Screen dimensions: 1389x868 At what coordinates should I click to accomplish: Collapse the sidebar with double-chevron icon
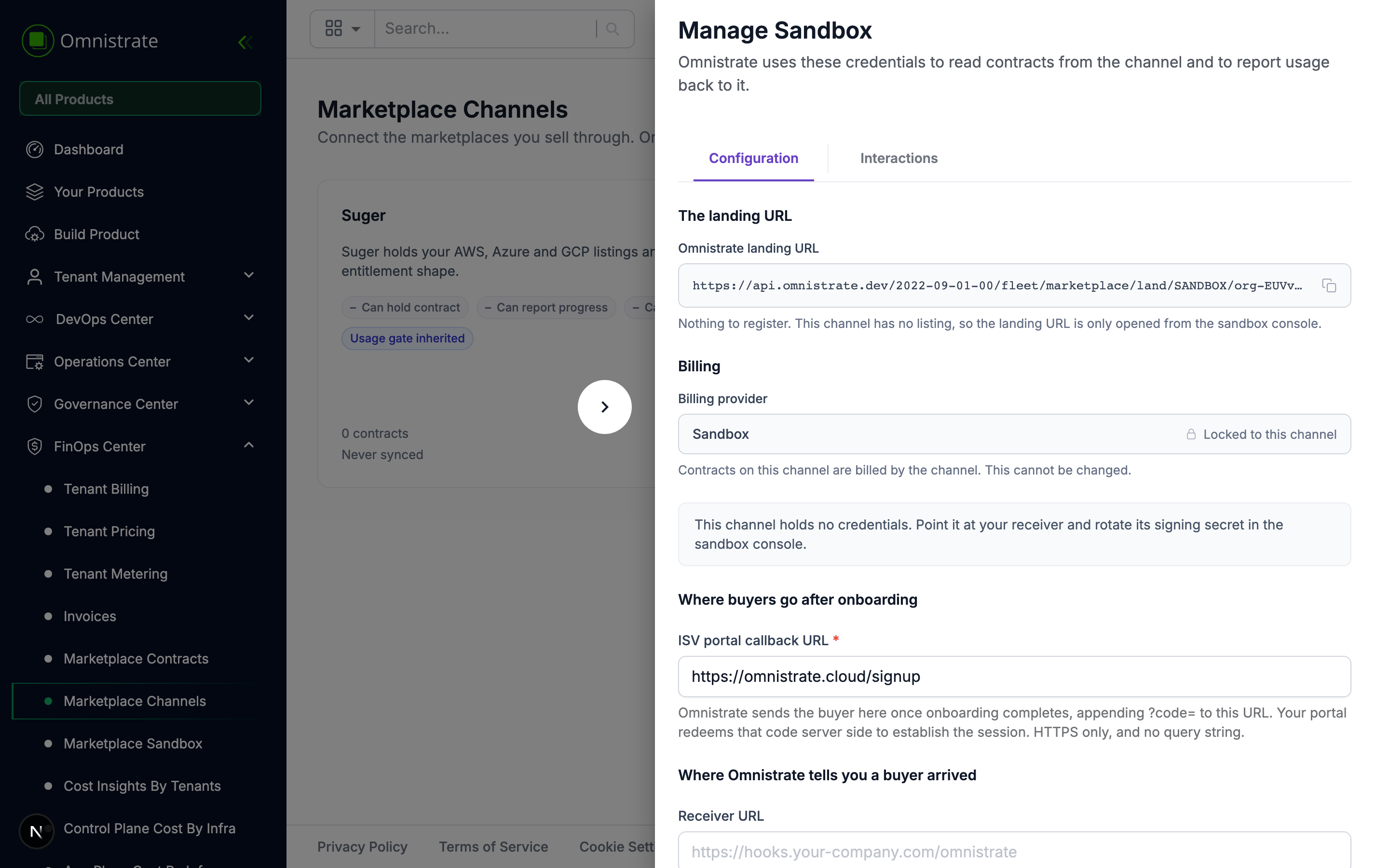pyautogui.click(x=245, y=42)
